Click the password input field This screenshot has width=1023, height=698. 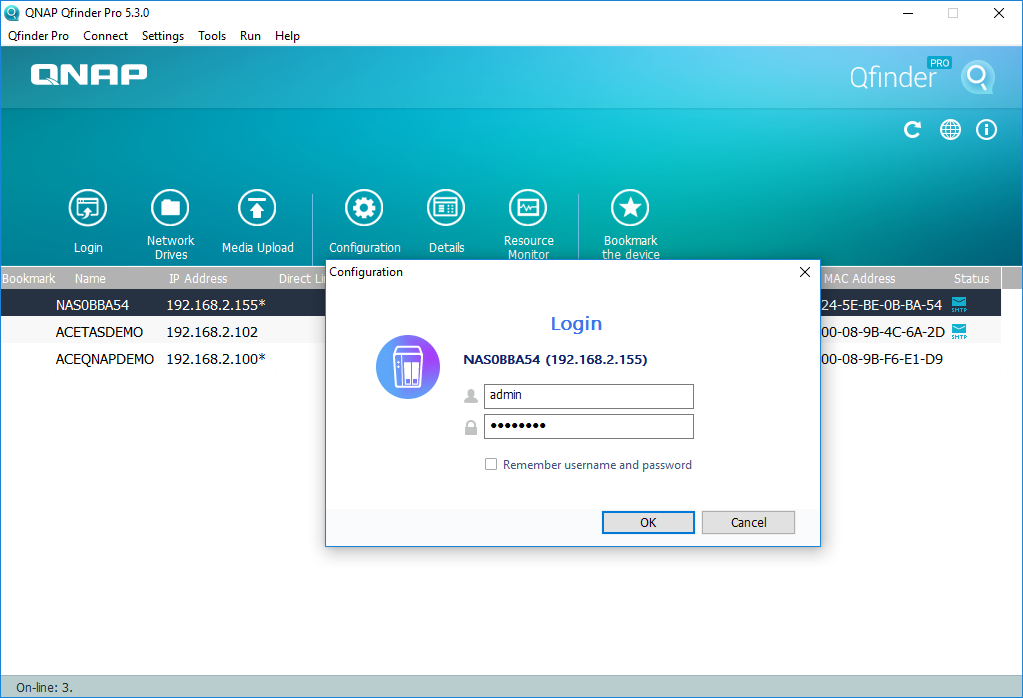point(588,427)
